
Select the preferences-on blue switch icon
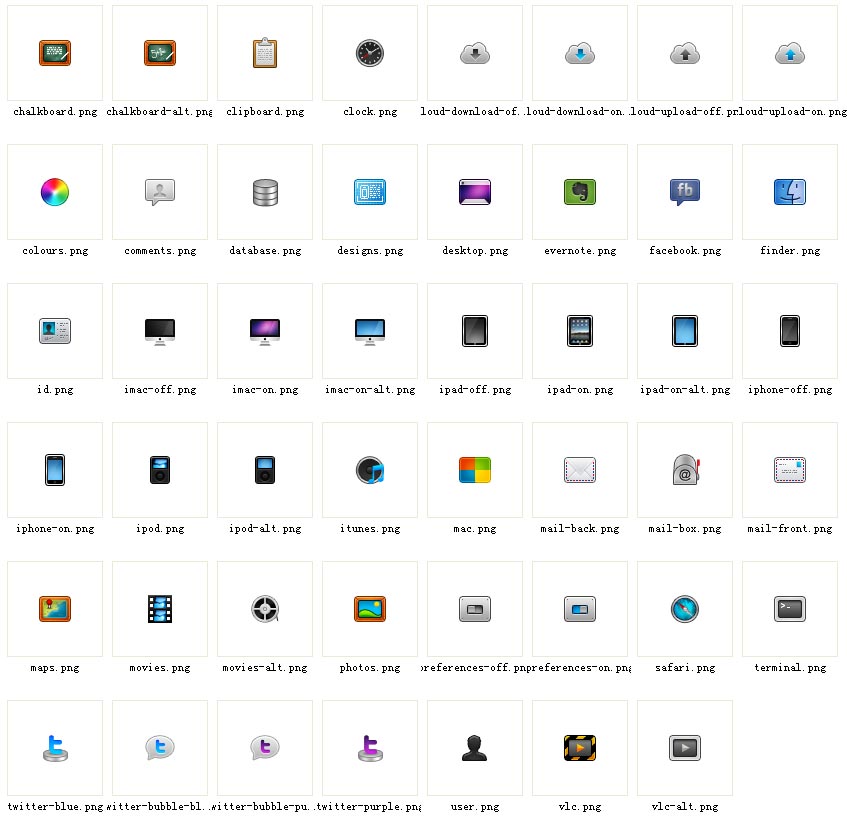580,609
